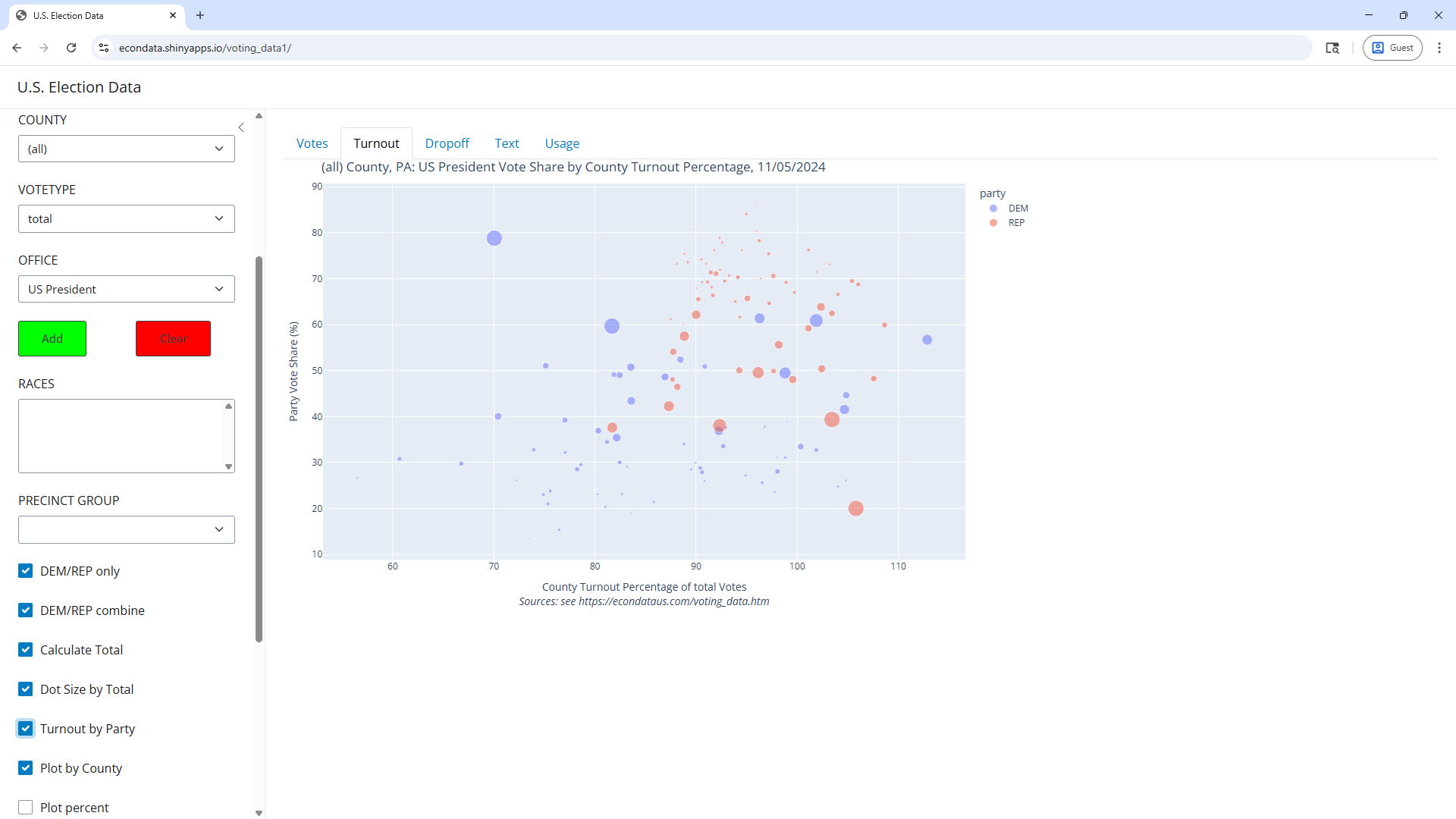Toggle the Turnout by Party checkbox
Viewport: 1456px width, 819px height.
pos(26,729)
